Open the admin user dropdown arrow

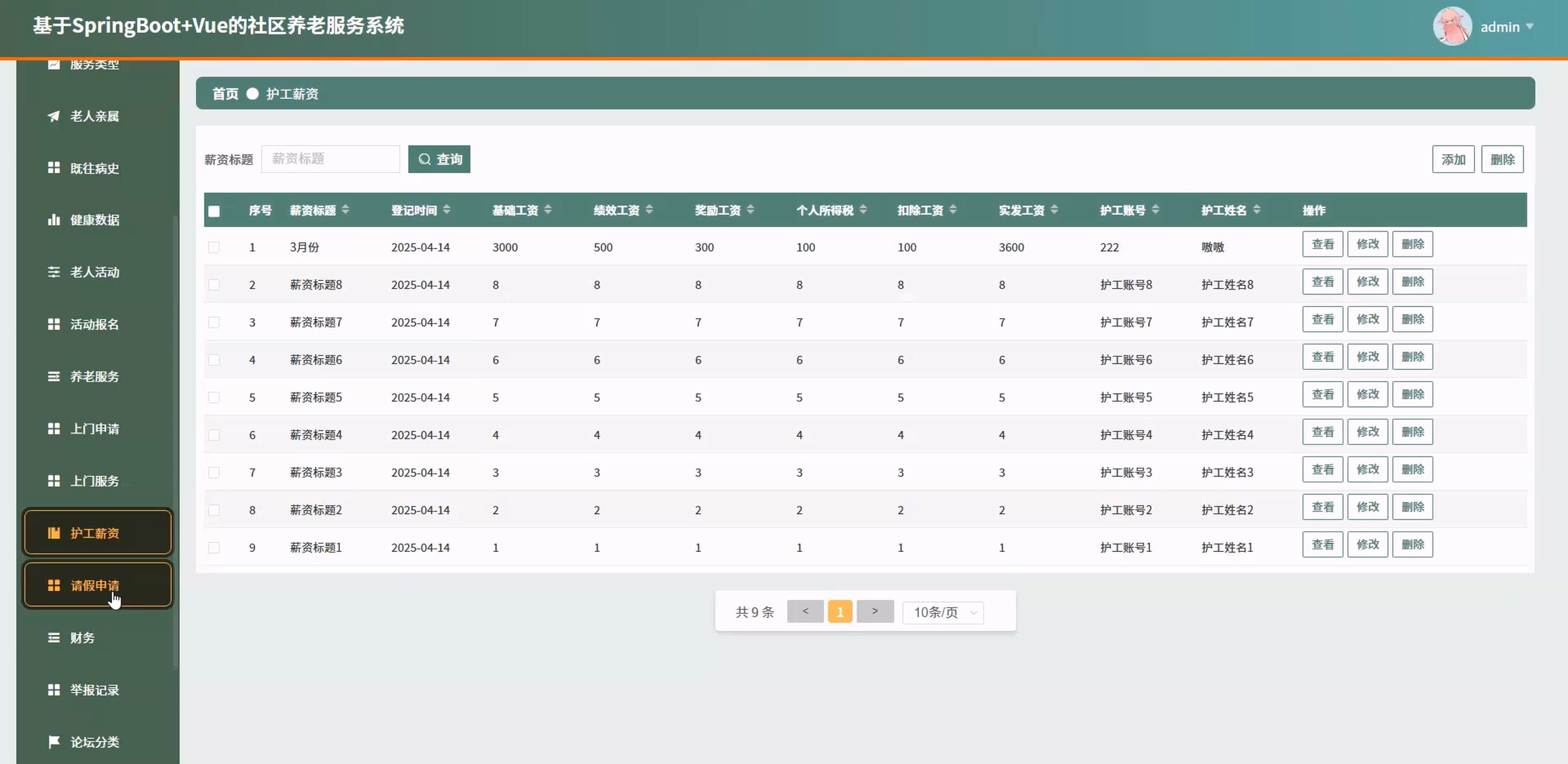[1530, 26]
